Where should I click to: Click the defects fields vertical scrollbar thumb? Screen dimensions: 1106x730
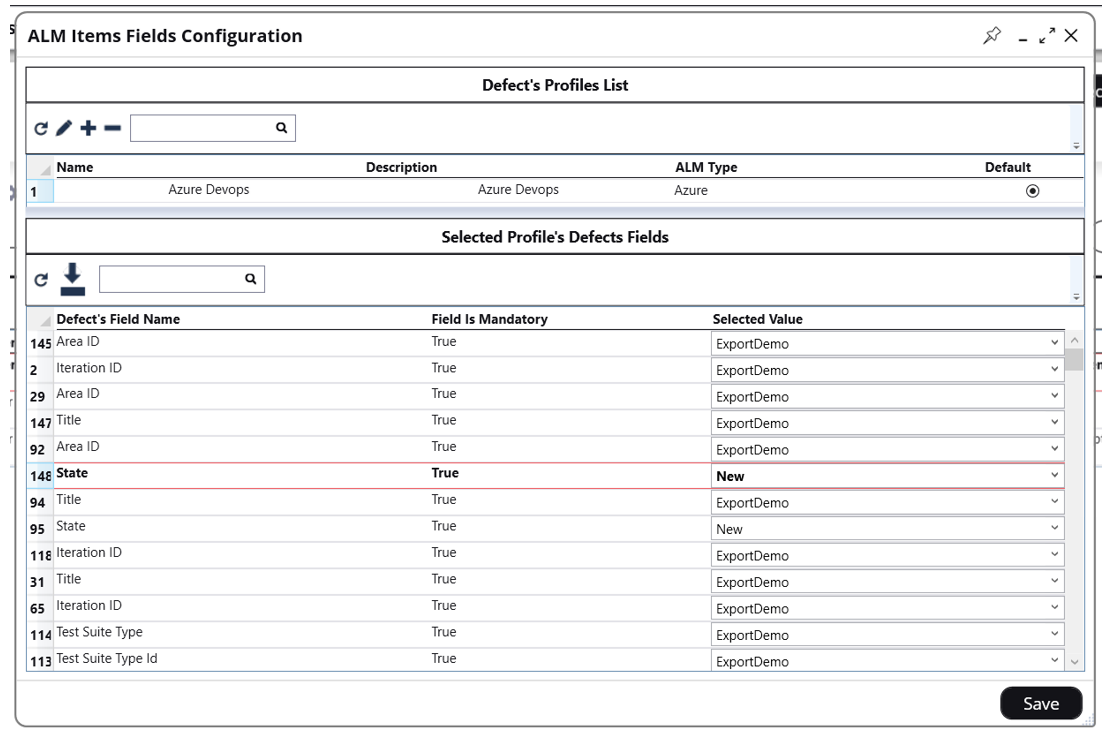[1074, 359]
